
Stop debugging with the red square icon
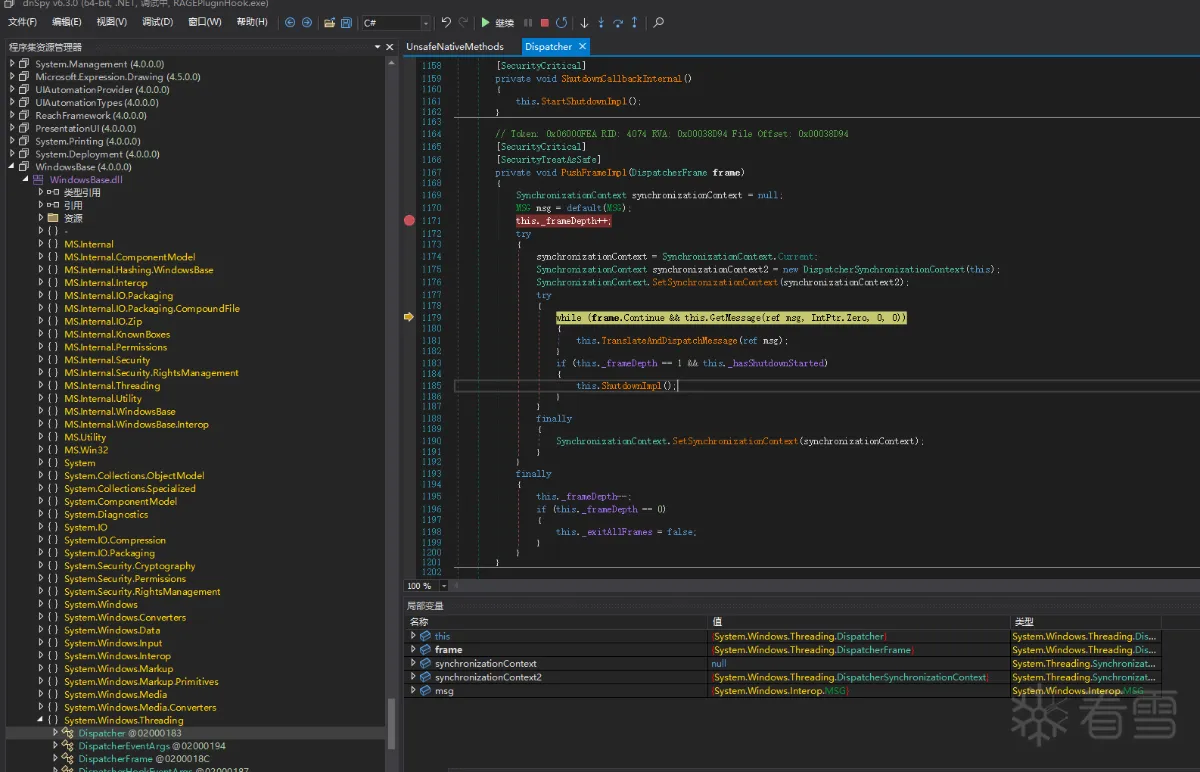coord(544,22)
